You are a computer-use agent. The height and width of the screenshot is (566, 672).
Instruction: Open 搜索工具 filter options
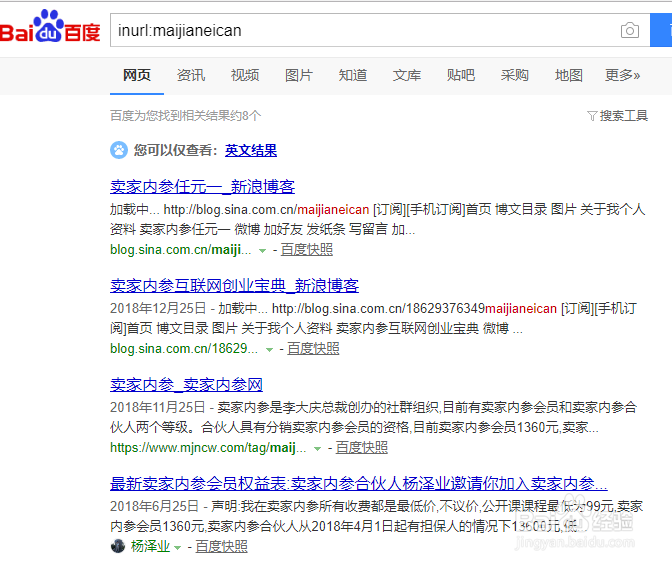617,116
